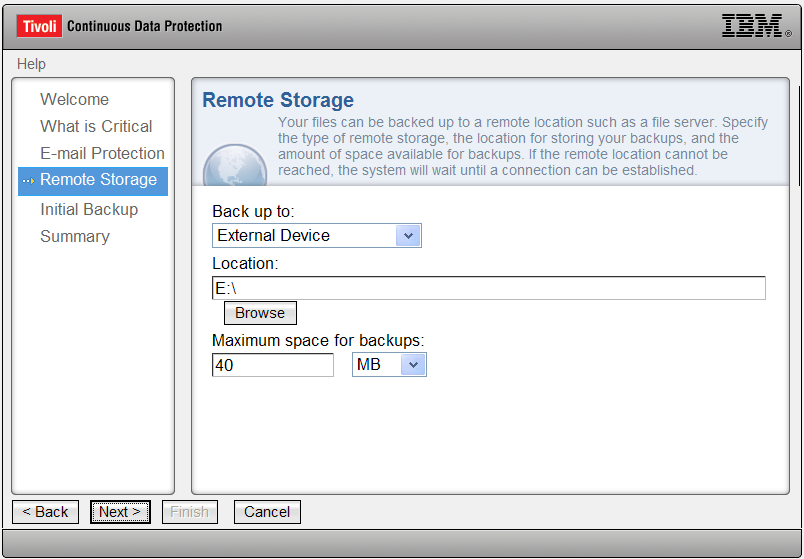Click the globe icon under Remote Storage
This screenshot has height=559, width=804.
click(x=235, y=165)
